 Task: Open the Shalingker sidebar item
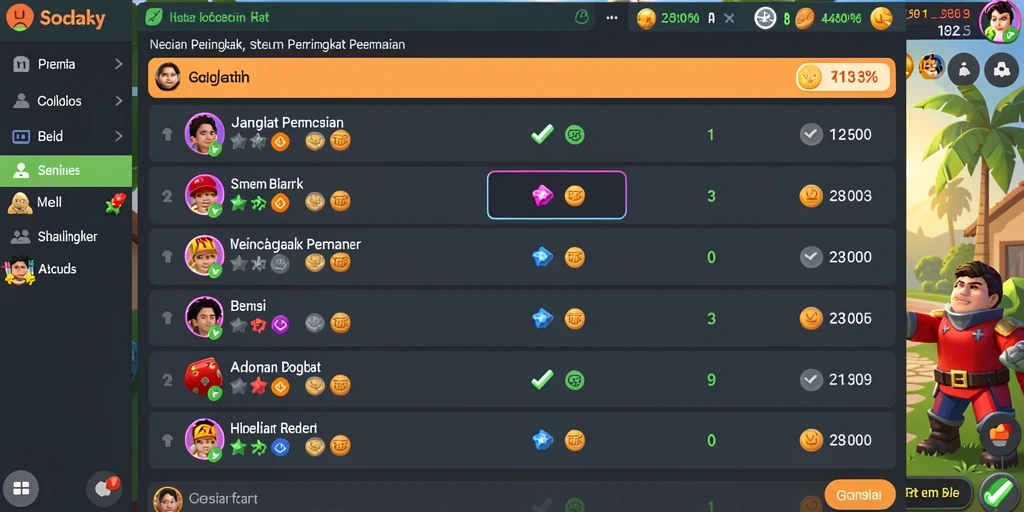click(x=66, y=236)
